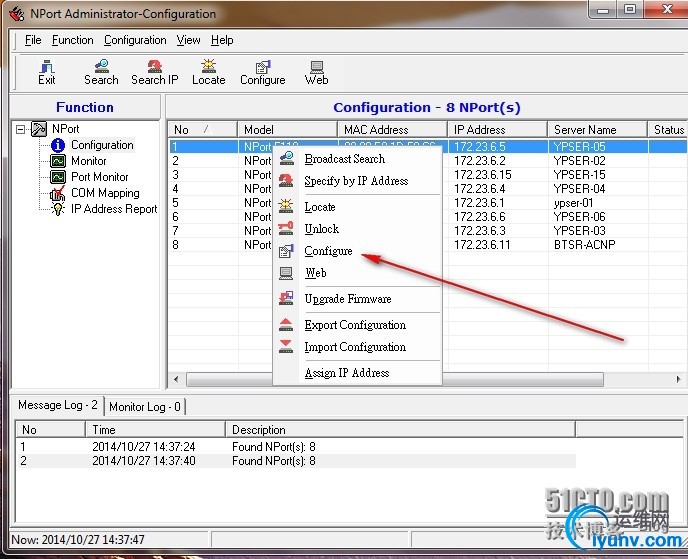Click the Unlock key icon in menu
688x559 pixels.
(286, 228)
